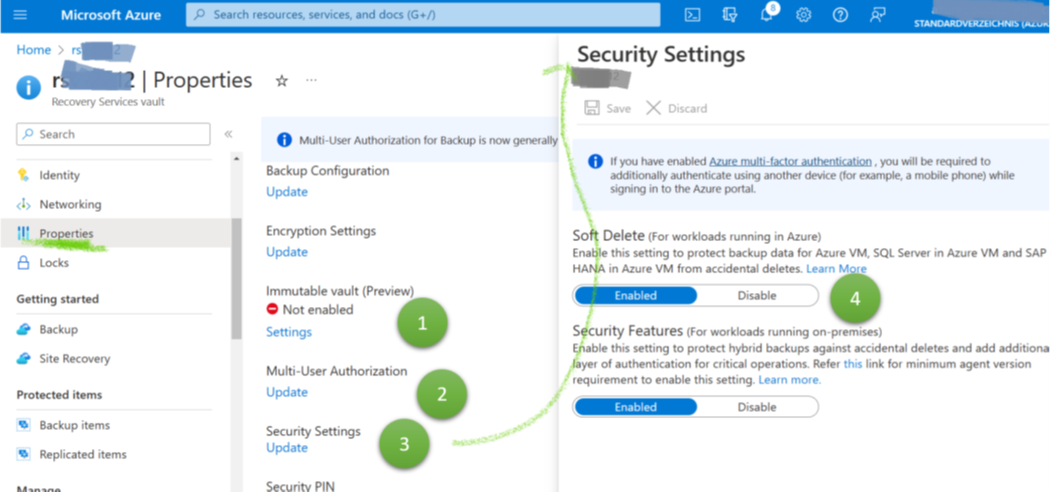1050x493 pixels.
Task: Open the more options ellipsis beside Properties
Action: coord(311,80)
